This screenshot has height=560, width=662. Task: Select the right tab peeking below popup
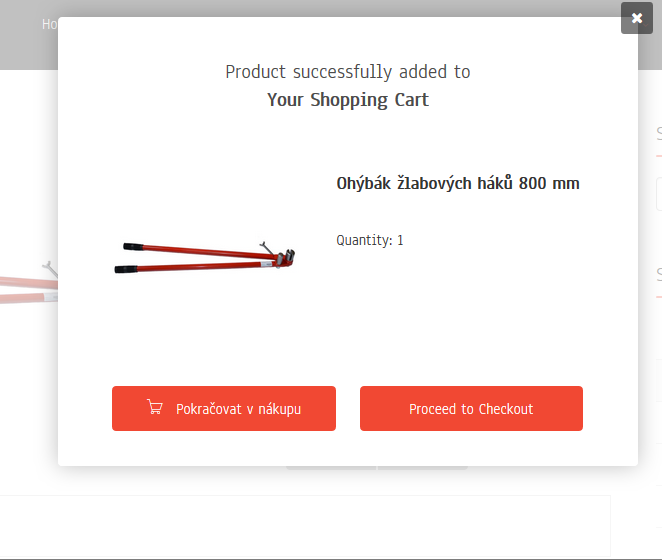(x=422, y=467)
